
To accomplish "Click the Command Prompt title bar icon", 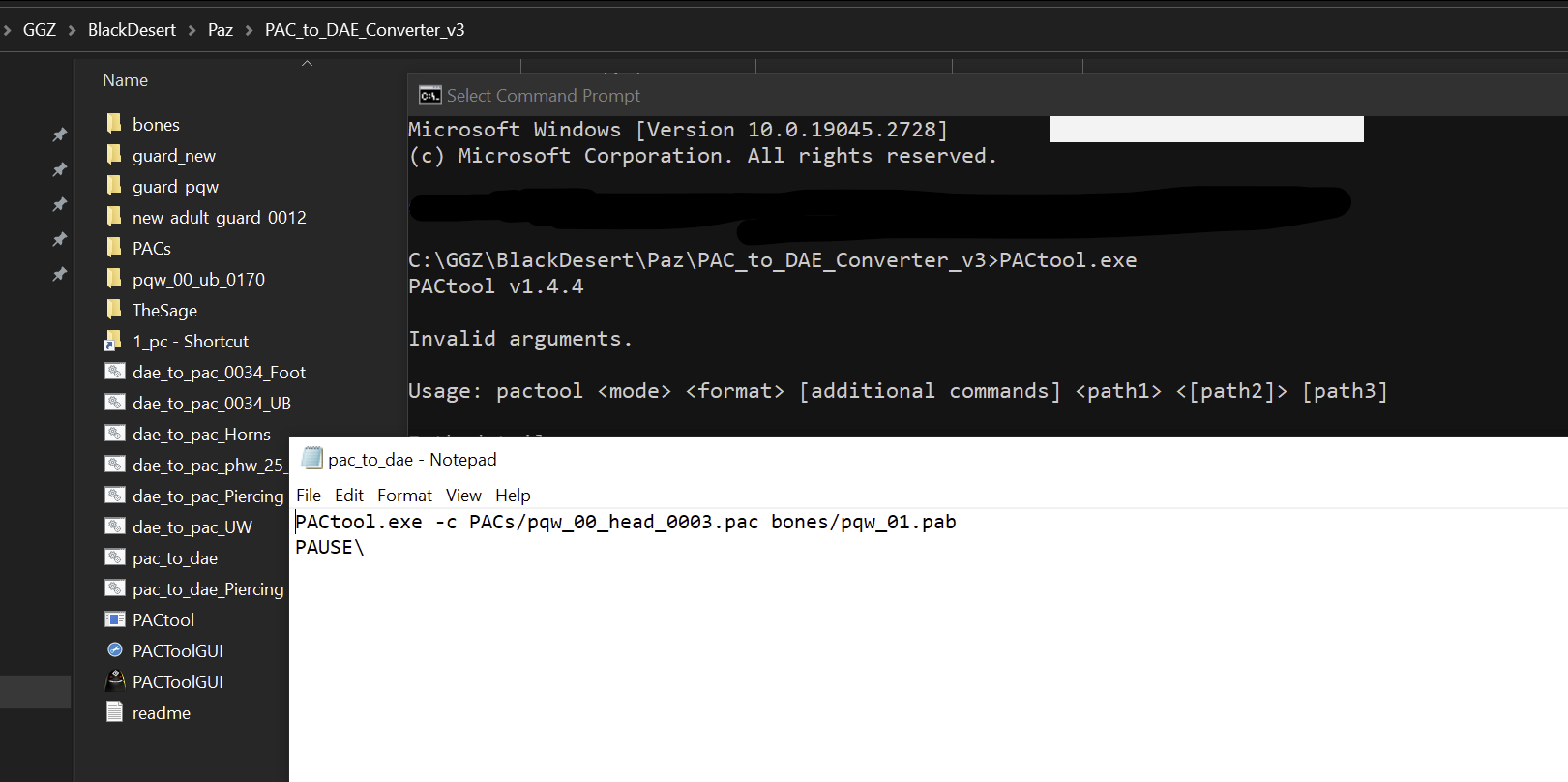I will click(429, 95).
